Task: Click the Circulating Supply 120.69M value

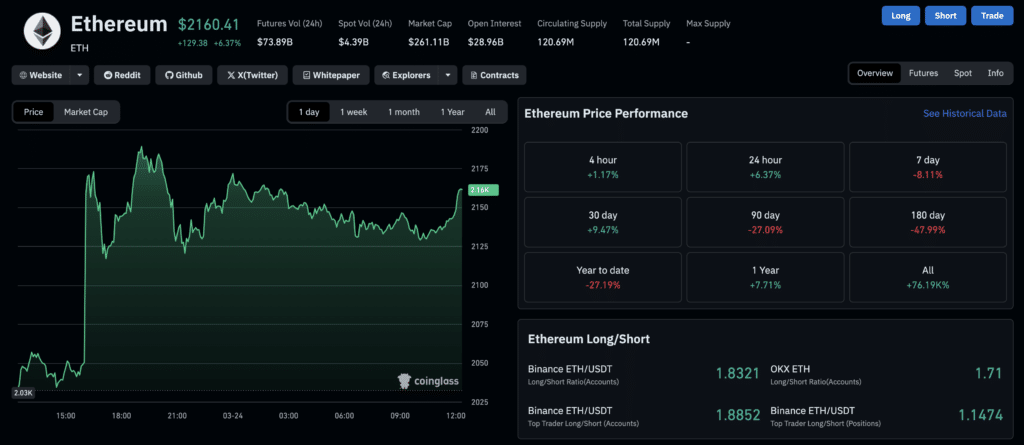Action: click(x=556, y=42)
